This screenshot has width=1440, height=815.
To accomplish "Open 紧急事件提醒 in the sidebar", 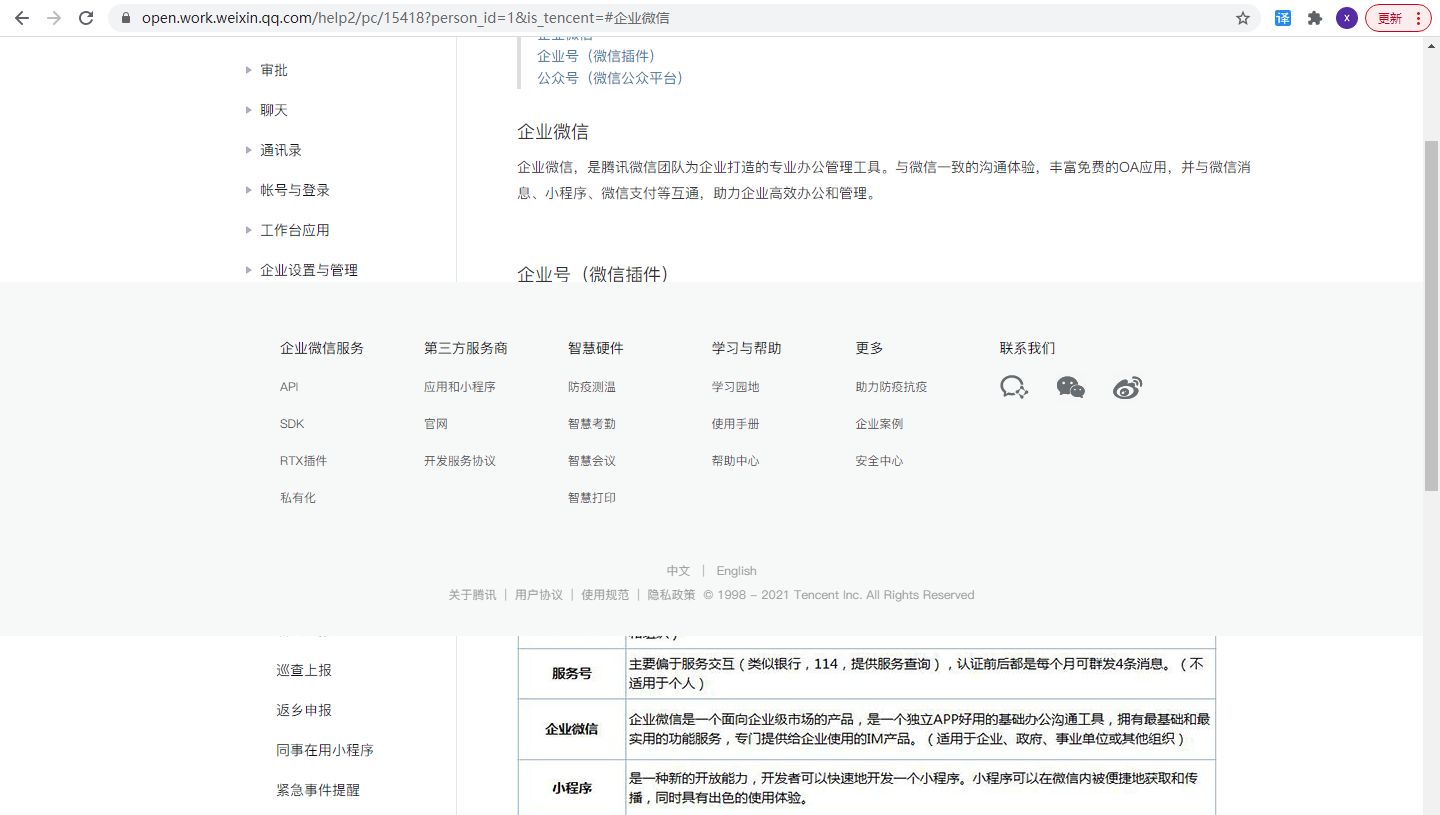I will pyautogui.click(x=318, y=790).
